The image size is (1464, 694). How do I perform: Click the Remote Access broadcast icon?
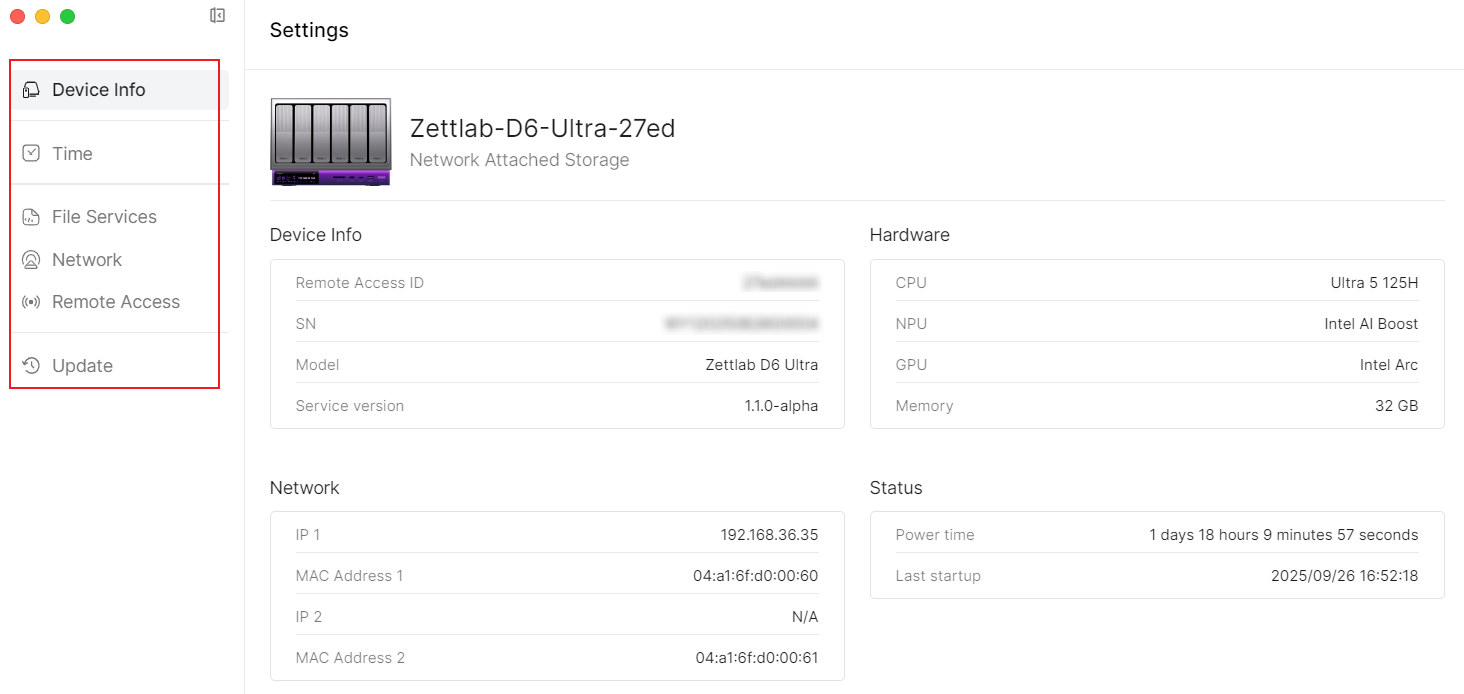[x=31, y=302]
